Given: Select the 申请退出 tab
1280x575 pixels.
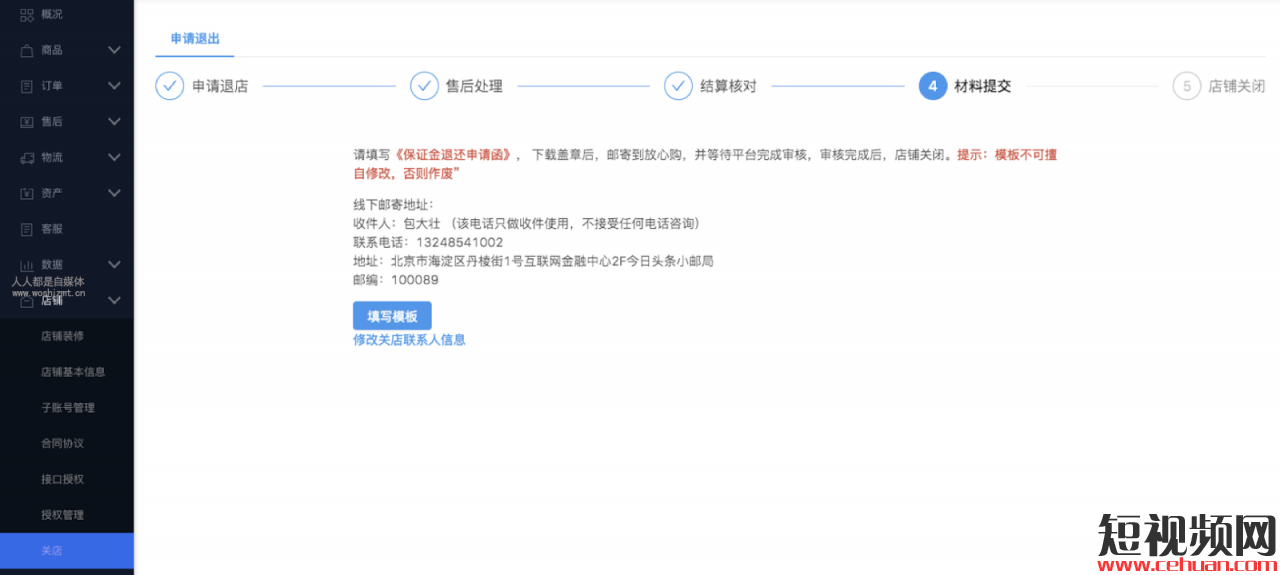Looking at the screenshot, I should [195, 39].
